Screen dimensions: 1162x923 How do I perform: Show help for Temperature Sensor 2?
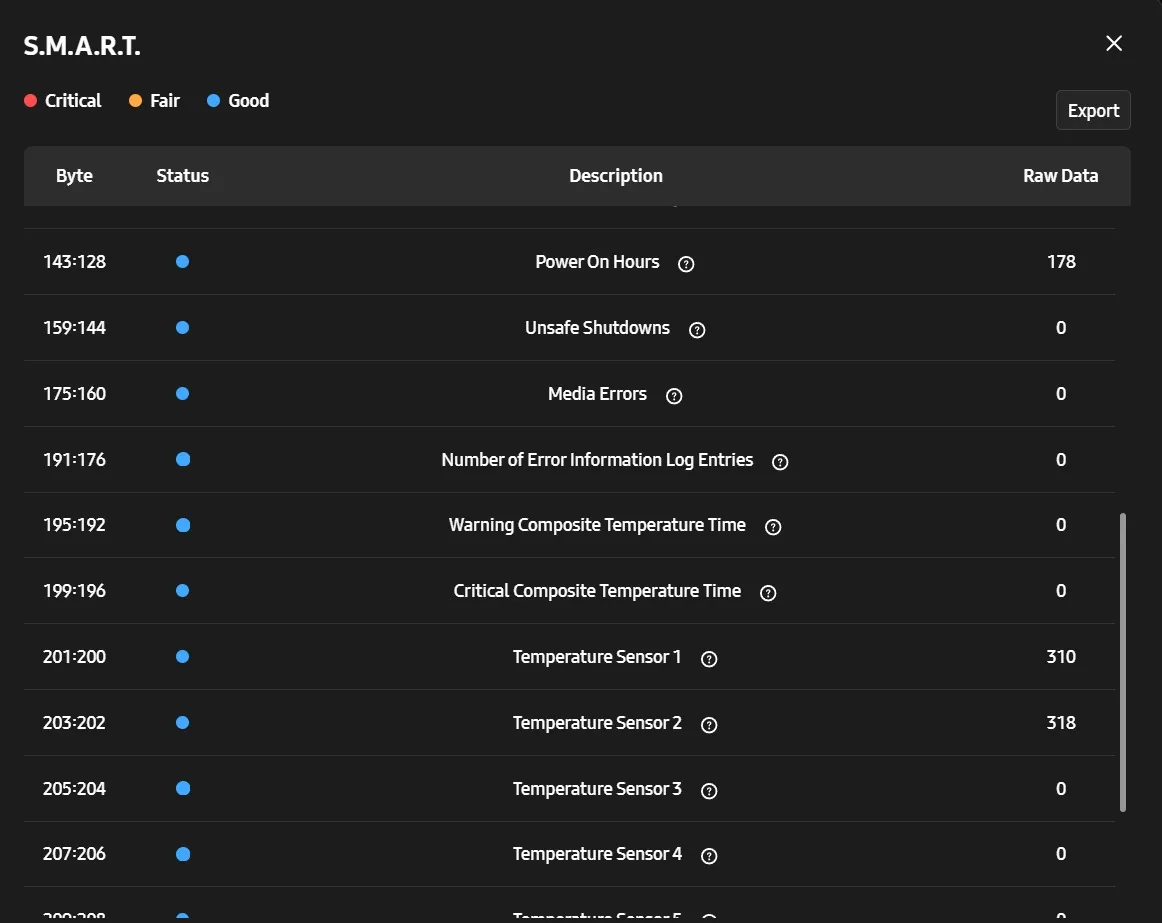pos(709,725)
